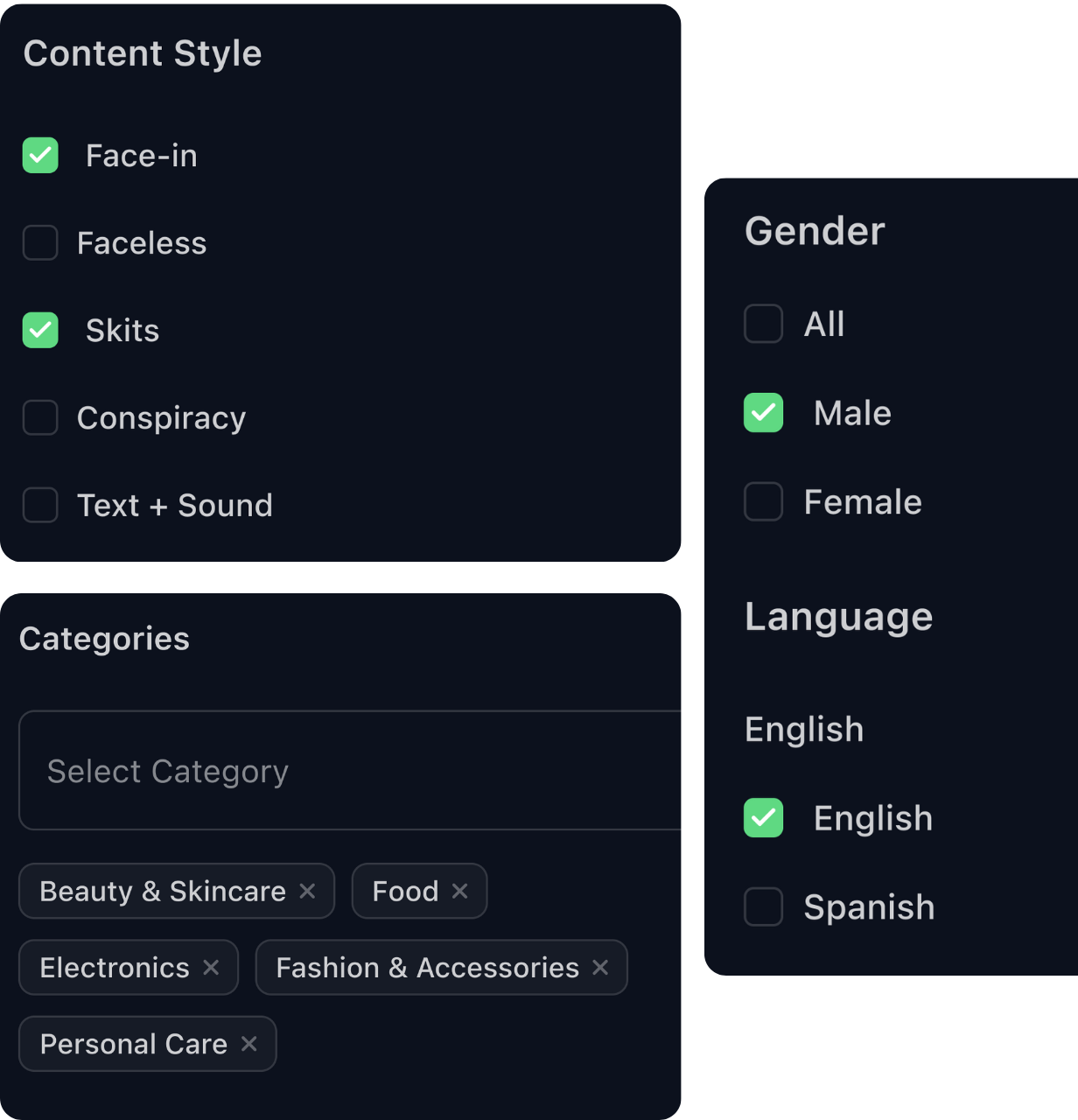Click the Electronics category chip
The height and width of the screenshot is (1120, 1078).
[x=115, y=968]
